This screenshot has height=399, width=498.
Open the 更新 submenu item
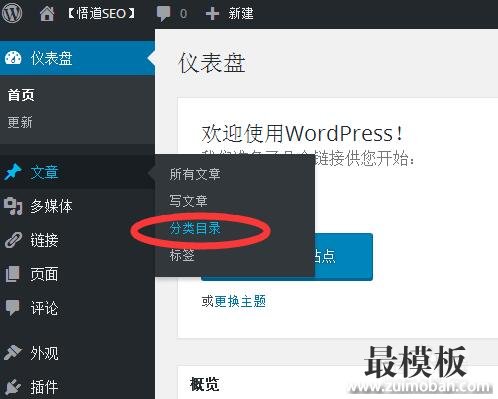20,122
